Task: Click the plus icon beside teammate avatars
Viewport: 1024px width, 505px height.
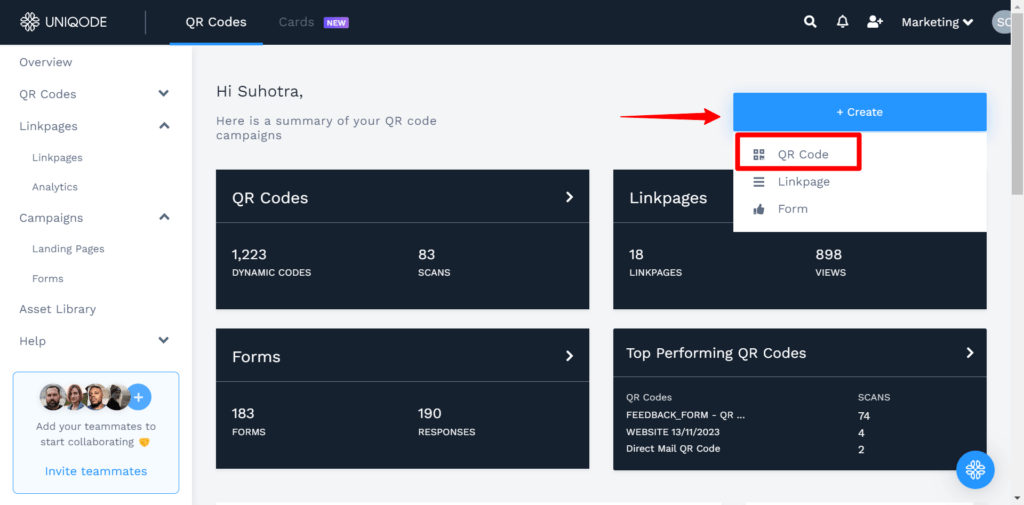Action: pos(138,397)
